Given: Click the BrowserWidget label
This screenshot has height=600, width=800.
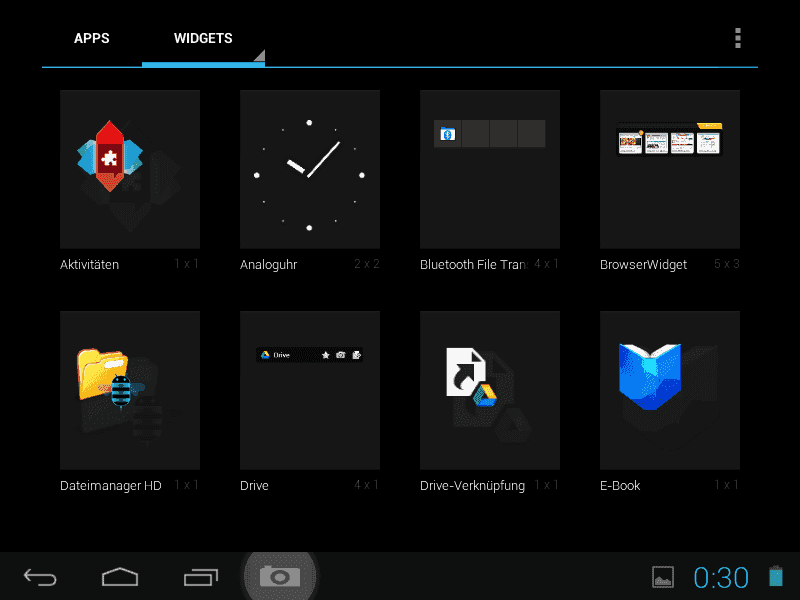Looking at the screenshot, I should pos(643,265).
